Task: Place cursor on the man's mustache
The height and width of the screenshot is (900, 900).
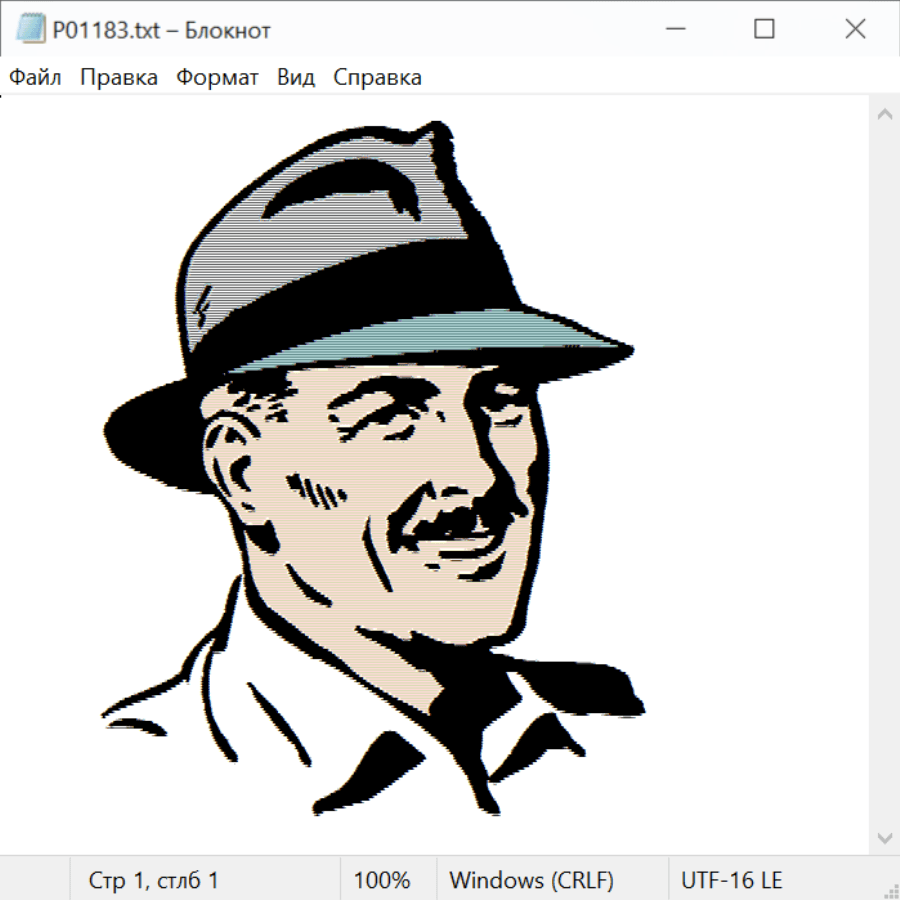Action: click(x=460, y=520)
